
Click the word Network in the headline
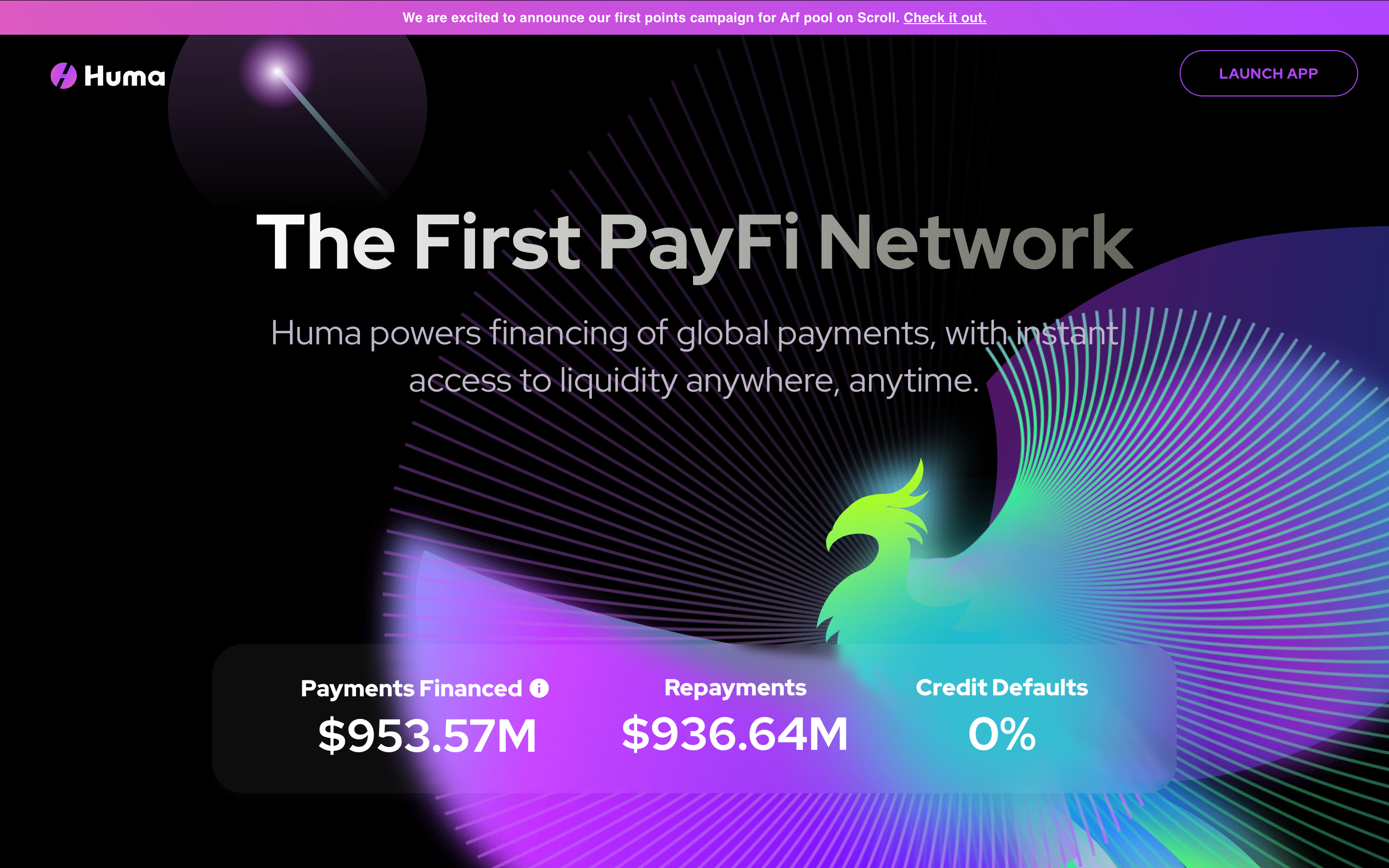click(976, 242)
